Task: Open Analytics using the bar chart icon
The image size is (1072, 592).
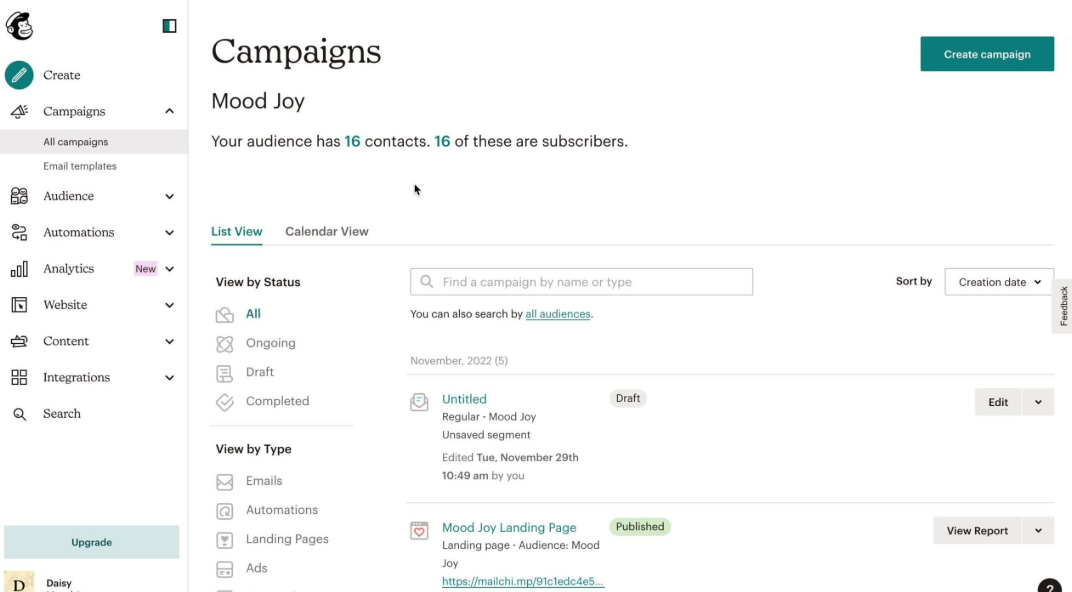Action: click(x=21, y=268)
